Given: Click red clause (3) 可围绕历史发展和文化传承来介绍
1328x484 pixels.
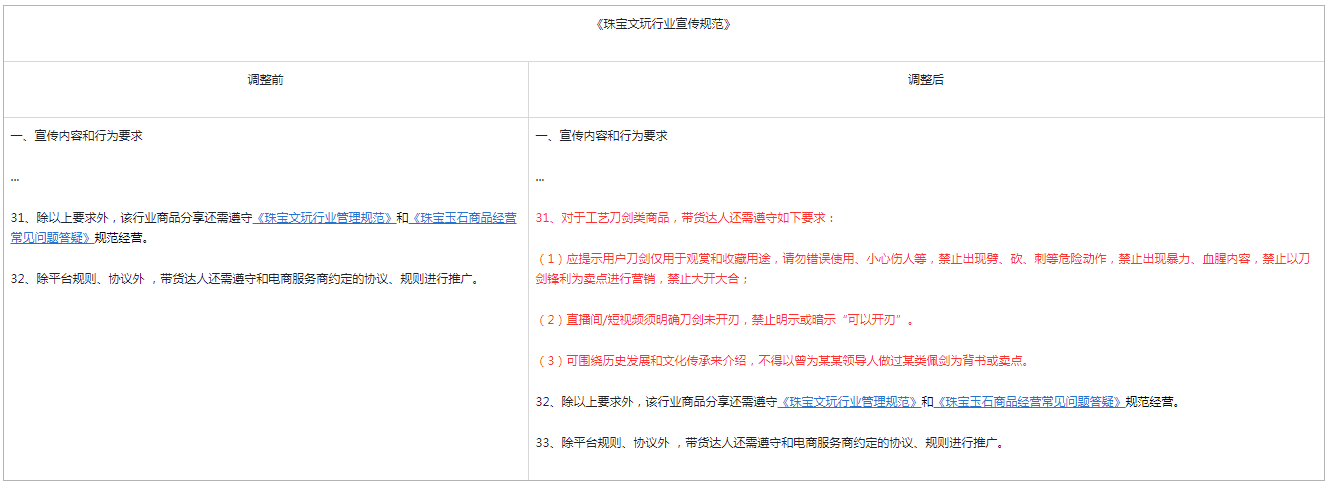Looking at the screenshot, I should (783, 361).
